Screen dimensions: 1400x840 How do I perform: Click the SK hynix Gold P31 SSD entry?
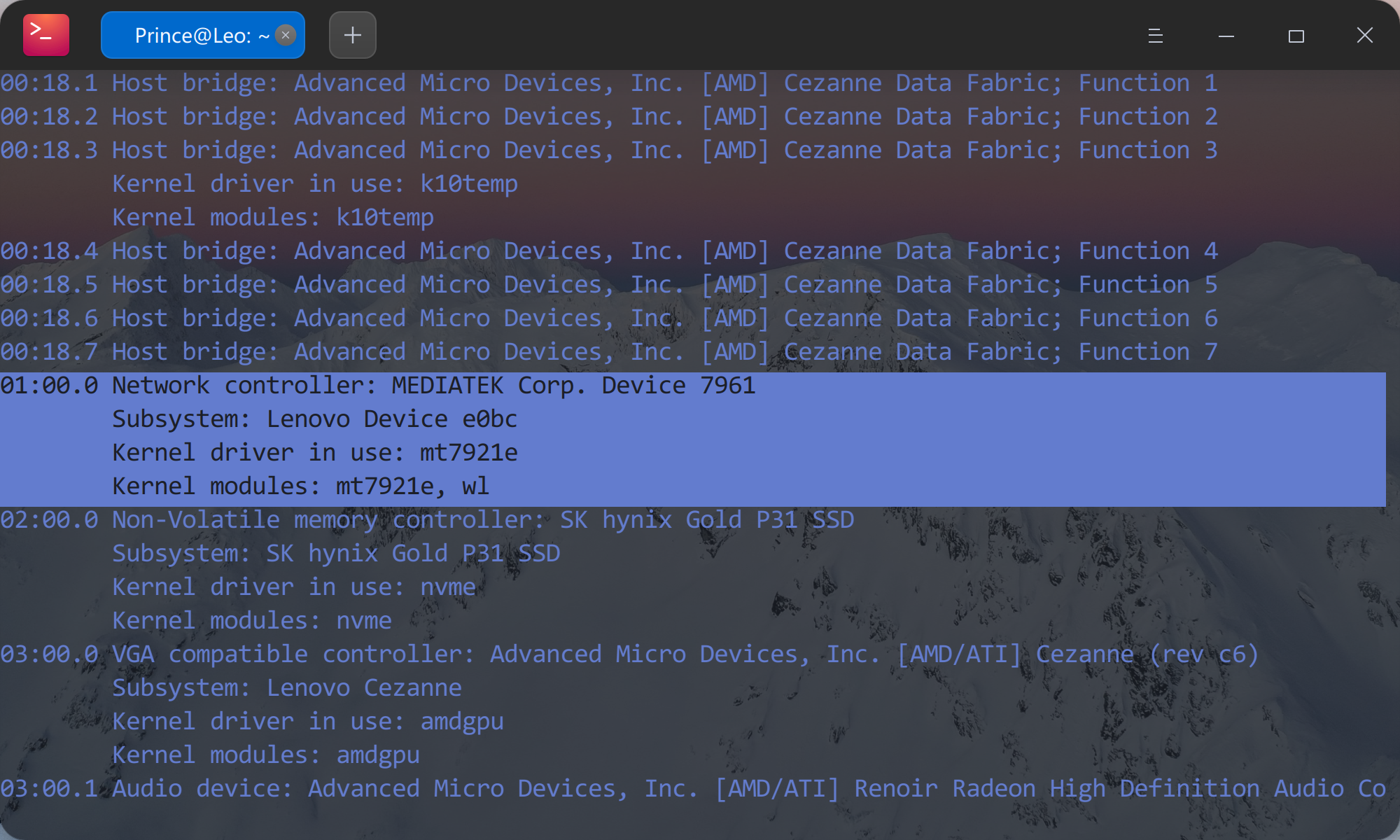[427, 519]
